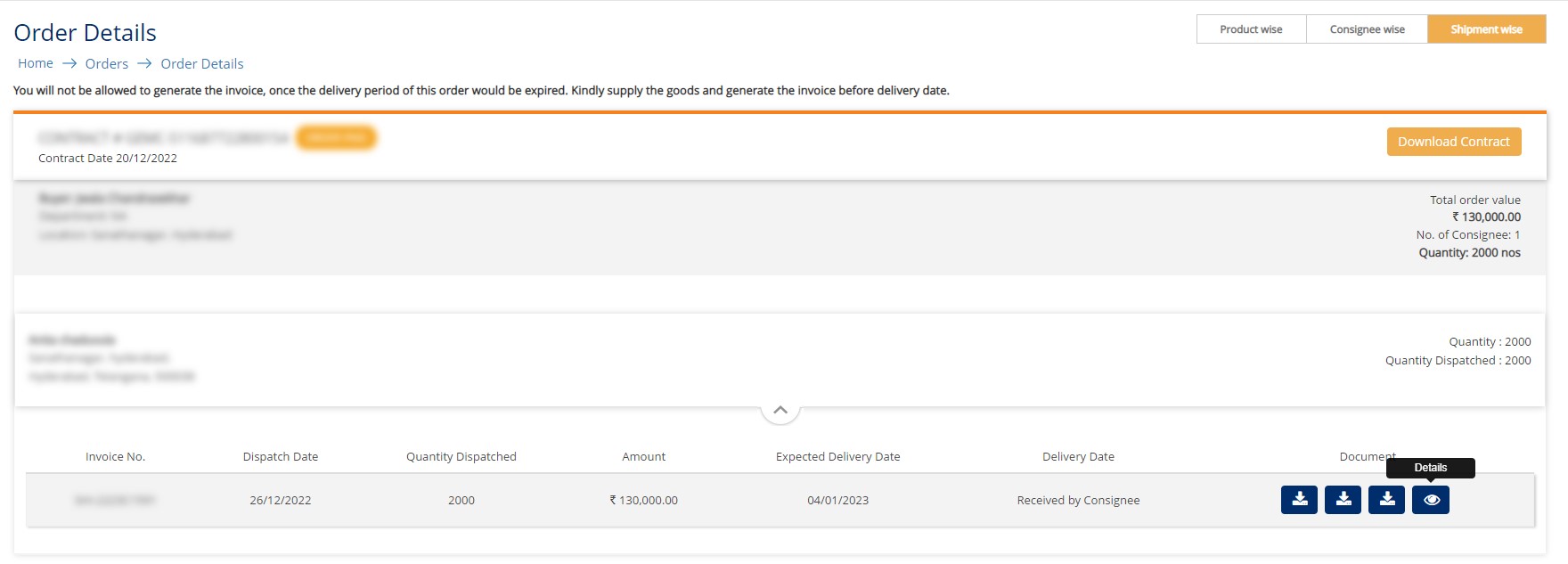This screenshot has height=564, width=1568.
Task: Click the second download icon in Document column
Action: tap(1343, 500)
